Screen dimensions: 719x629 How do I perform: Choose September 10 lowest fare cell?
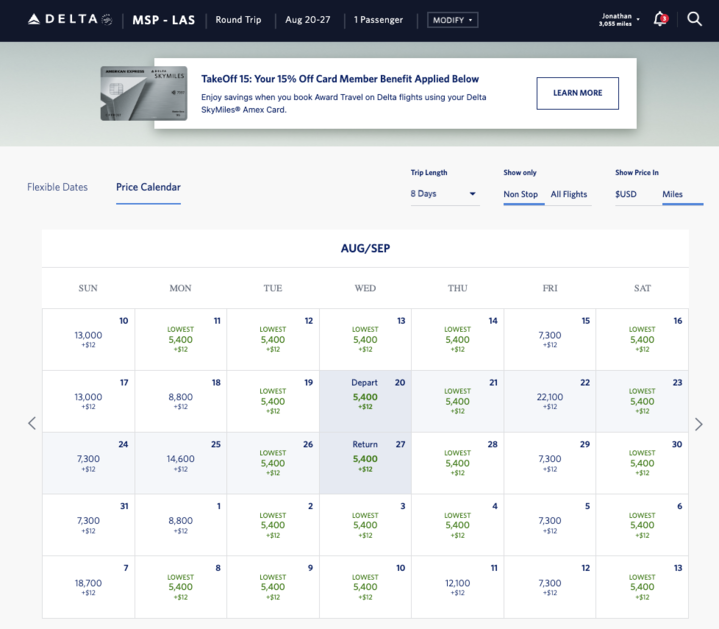coord(365,587)
